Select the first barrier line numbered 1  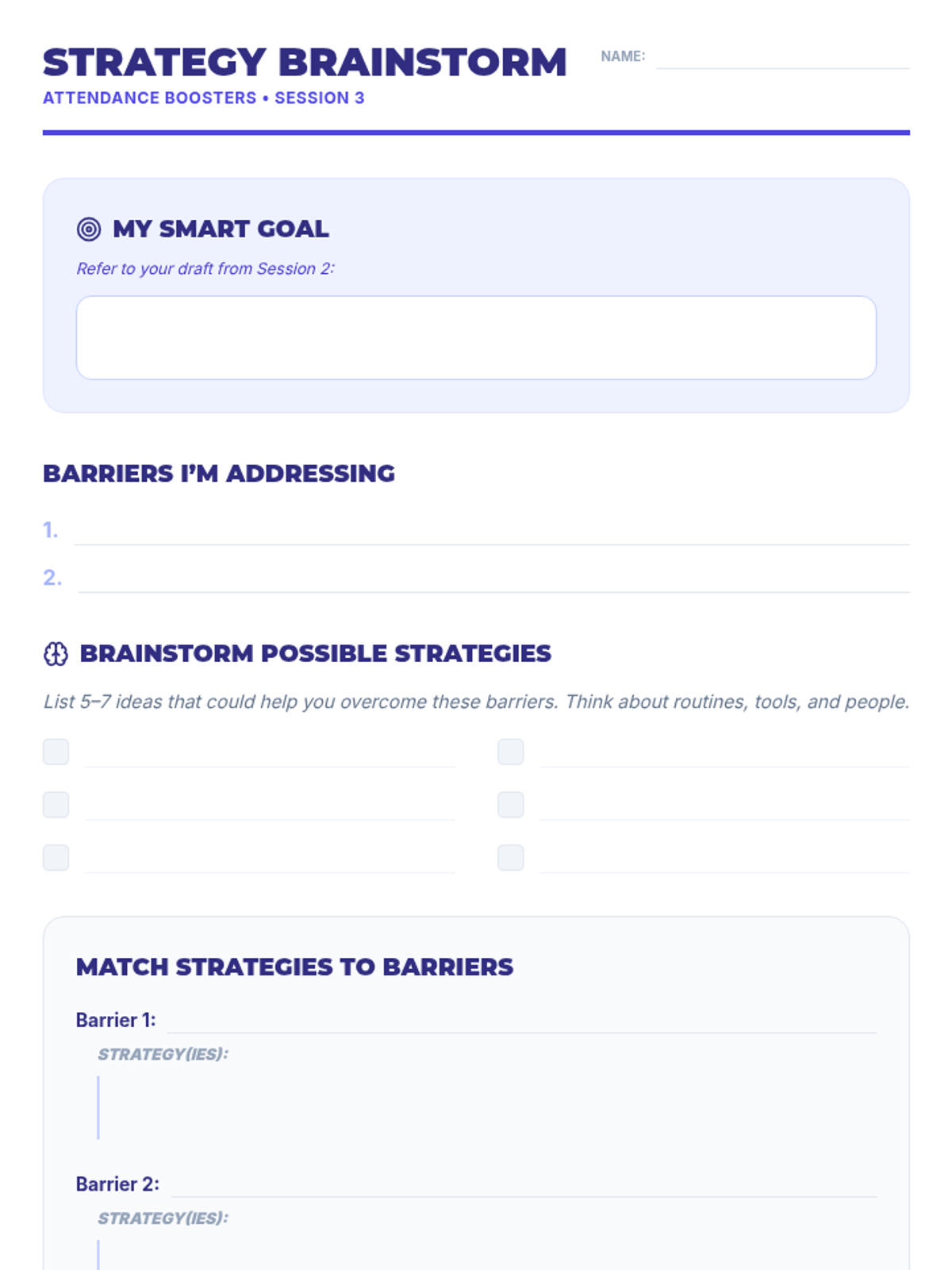pos(492,532)
